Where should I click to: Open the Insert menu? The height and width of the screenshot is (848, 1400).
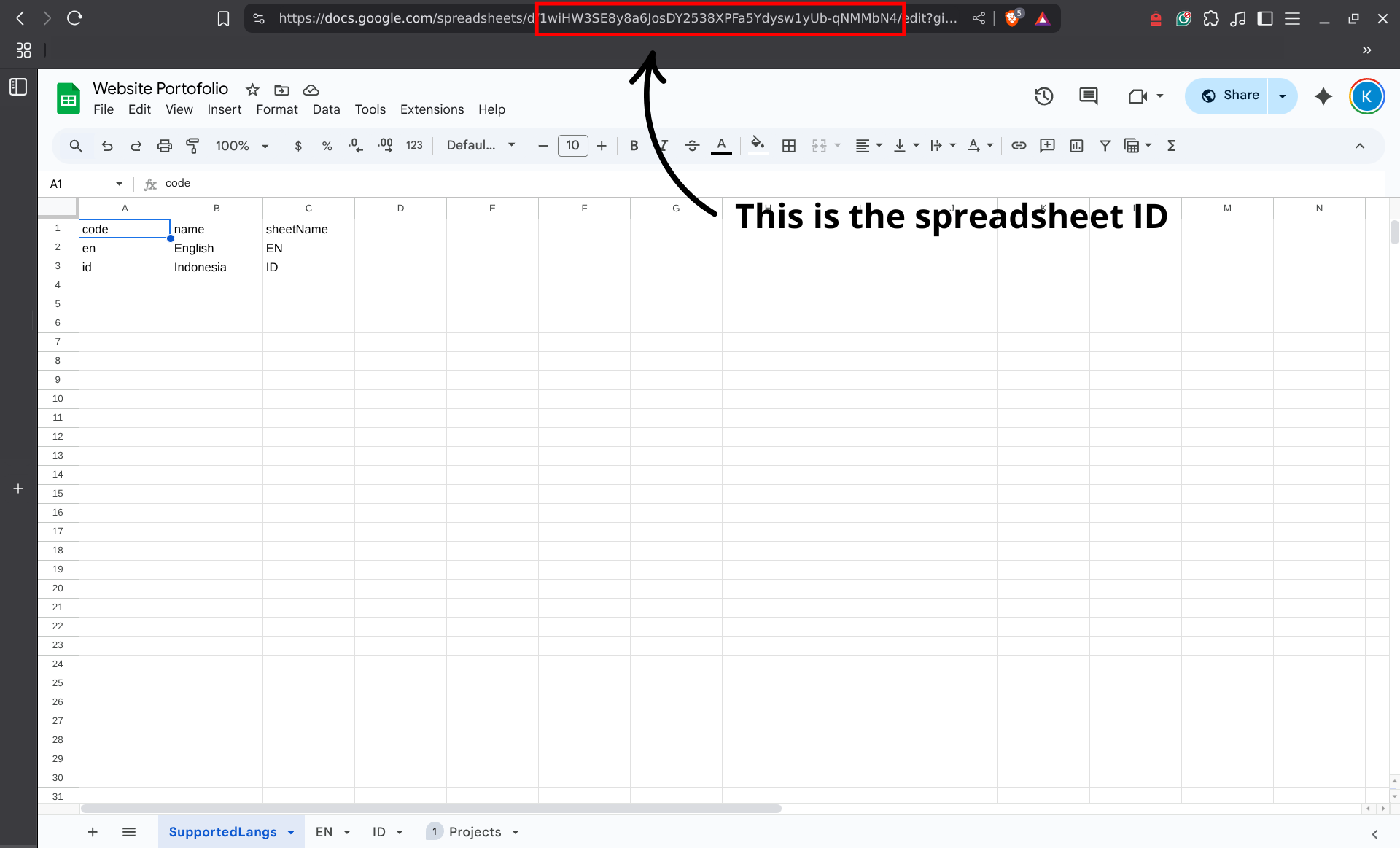(225, 109)
